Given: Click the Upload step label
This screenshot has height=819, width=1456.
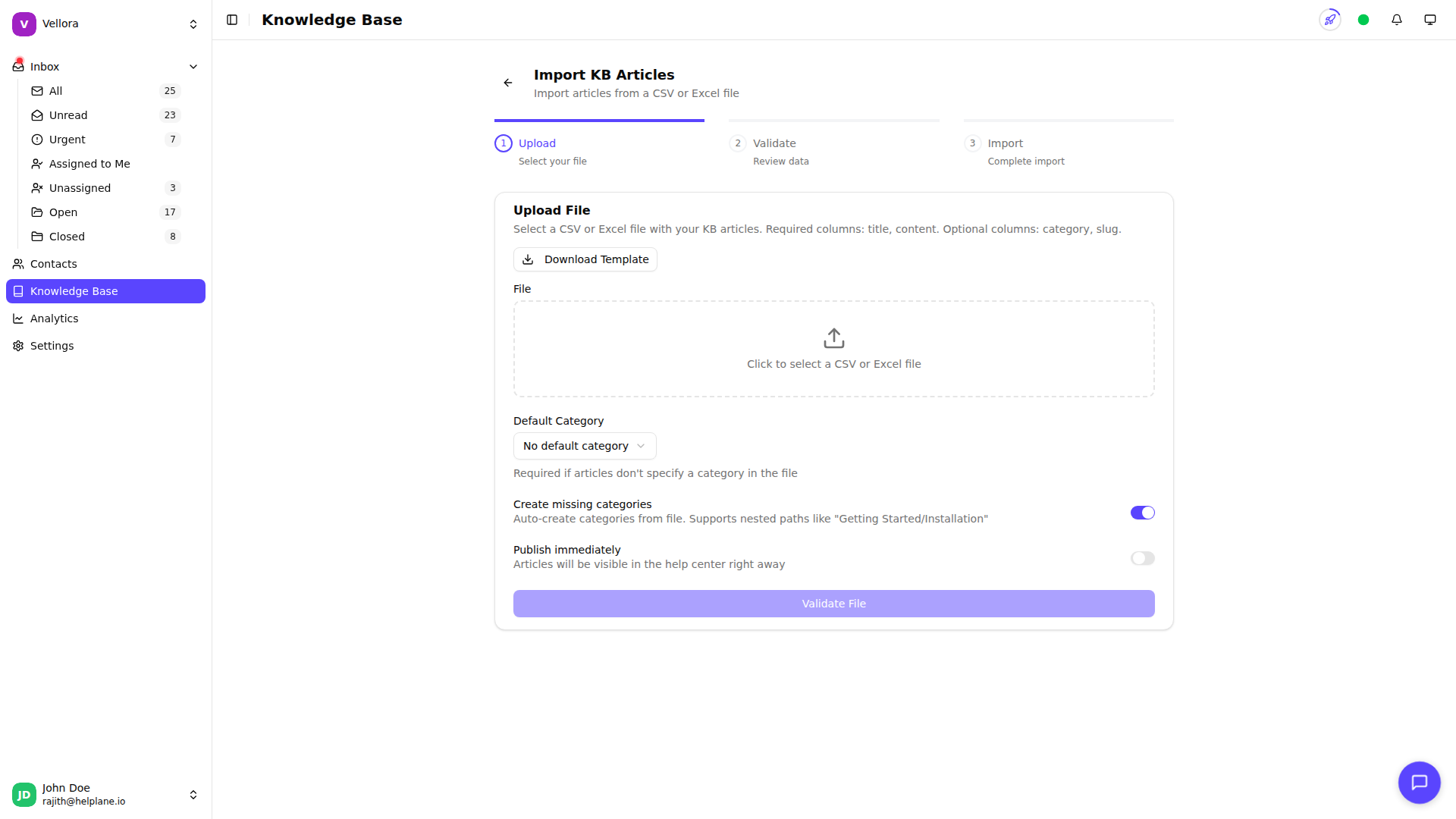Looking at the screenshot, I should coord(537,143).
